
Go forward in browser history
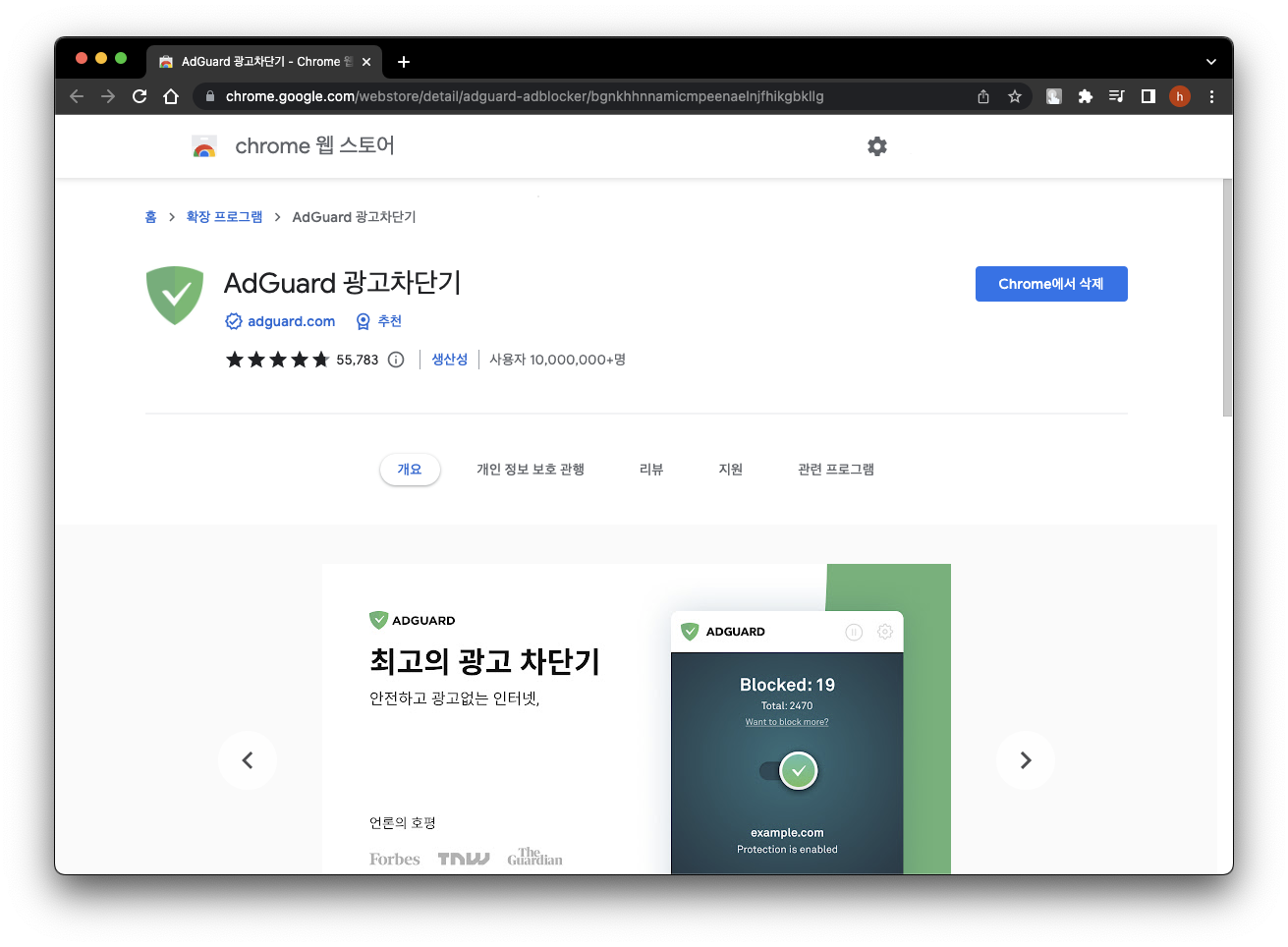click(108, 96)
